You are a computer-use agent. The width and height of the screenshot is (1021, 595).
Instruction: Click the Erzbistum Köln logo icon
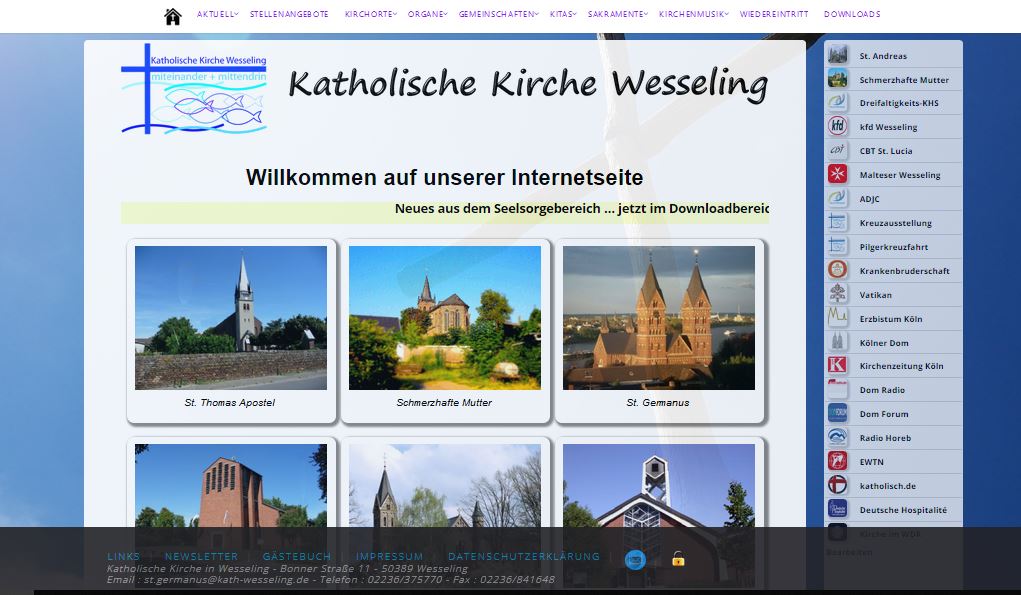[x=837, y=318]
